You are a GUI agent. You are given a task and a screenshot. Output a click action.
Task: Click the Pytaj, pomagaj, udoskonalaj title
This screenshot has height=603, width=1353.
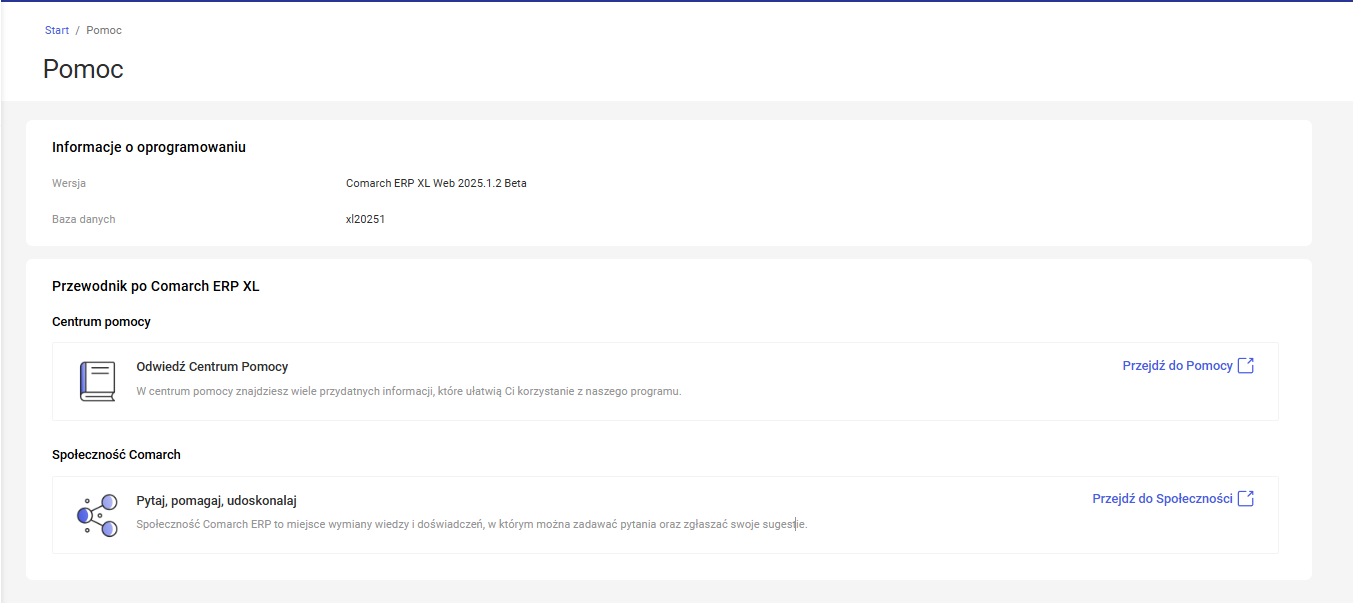[216, 500]
